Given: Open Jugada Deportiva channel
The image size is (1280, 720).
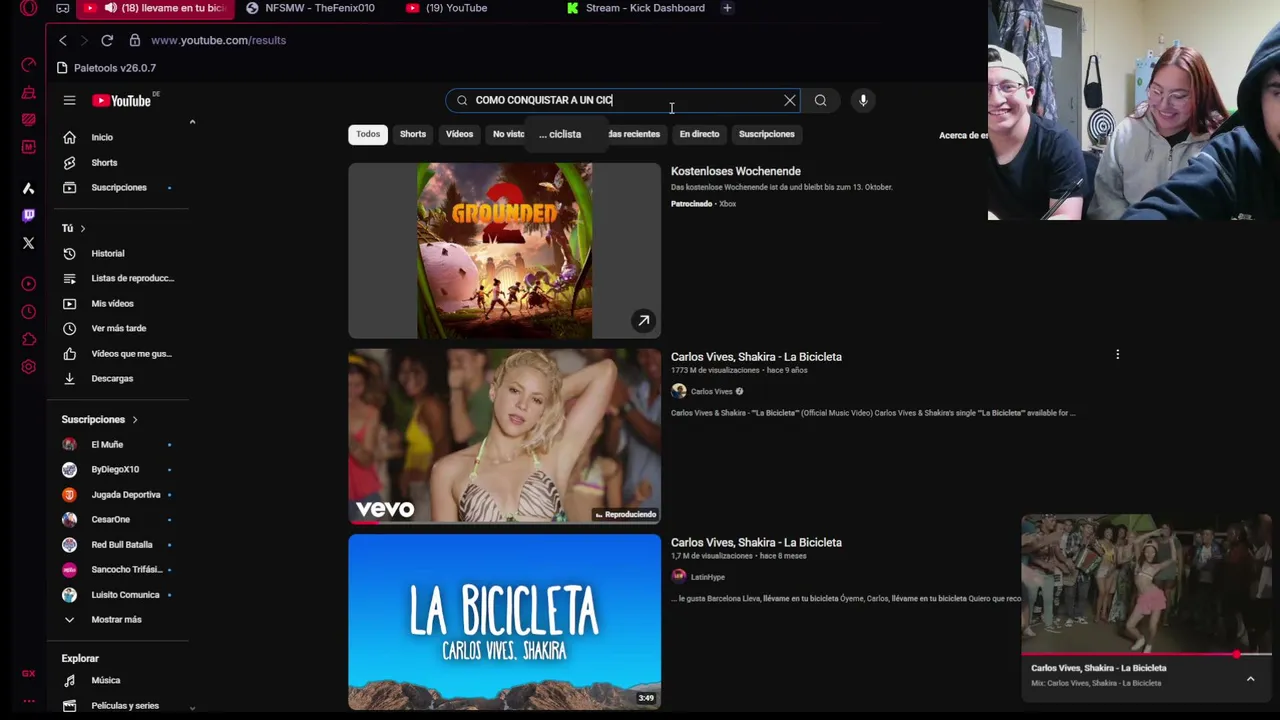Looking at the screenshot, I should tap(125, 494).
